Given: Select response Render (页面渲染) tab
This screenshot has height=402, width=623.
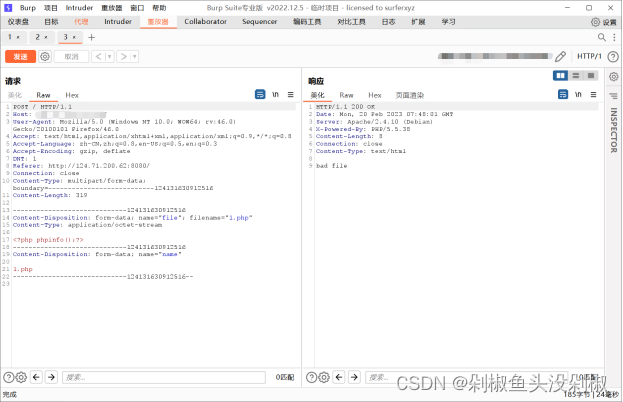Looking at the screenshot, I should 410,95.
